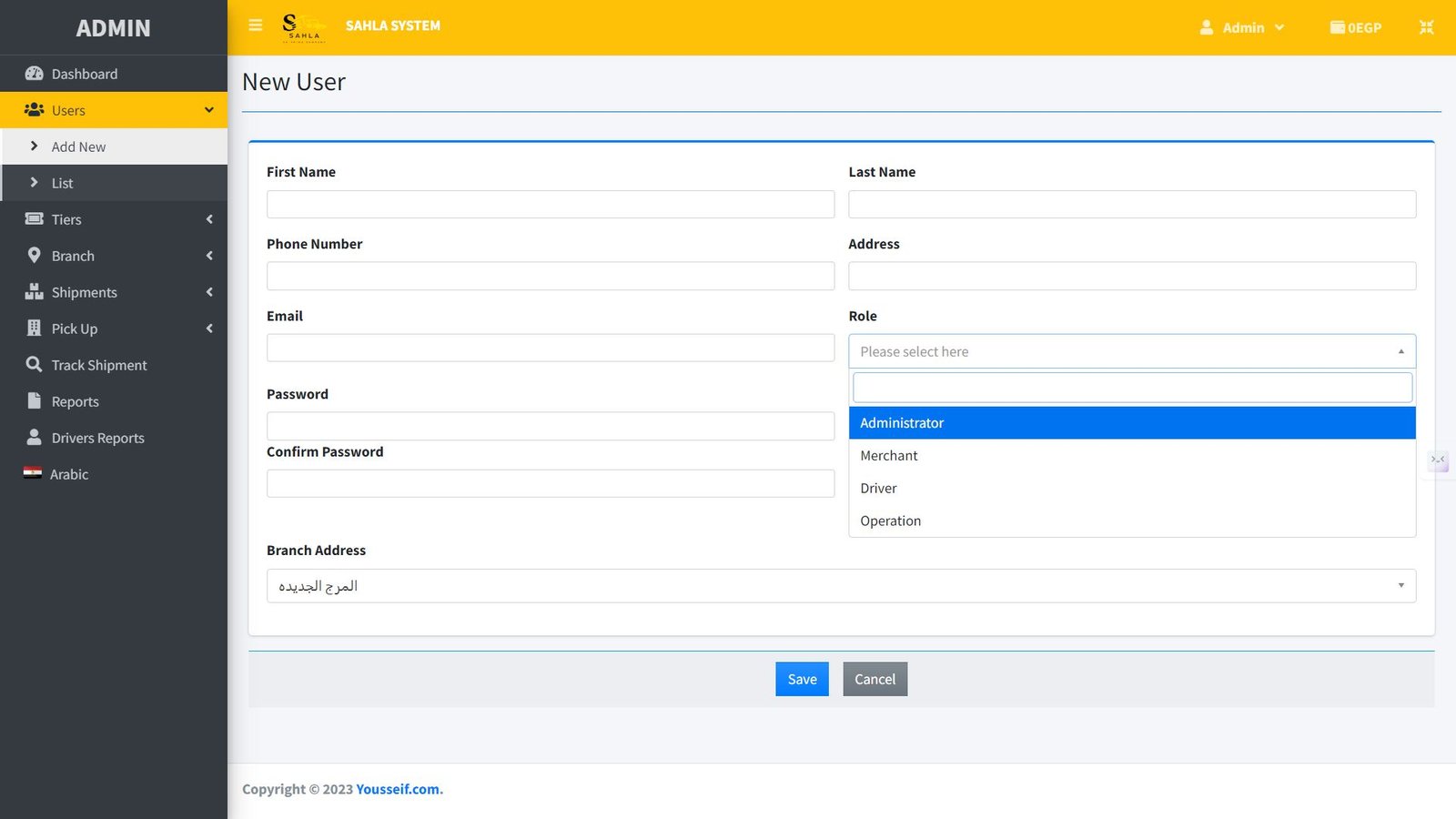1456x819 pixels.
Task: Toggle the hamburger sidebar menu icon
Action: 256,25
